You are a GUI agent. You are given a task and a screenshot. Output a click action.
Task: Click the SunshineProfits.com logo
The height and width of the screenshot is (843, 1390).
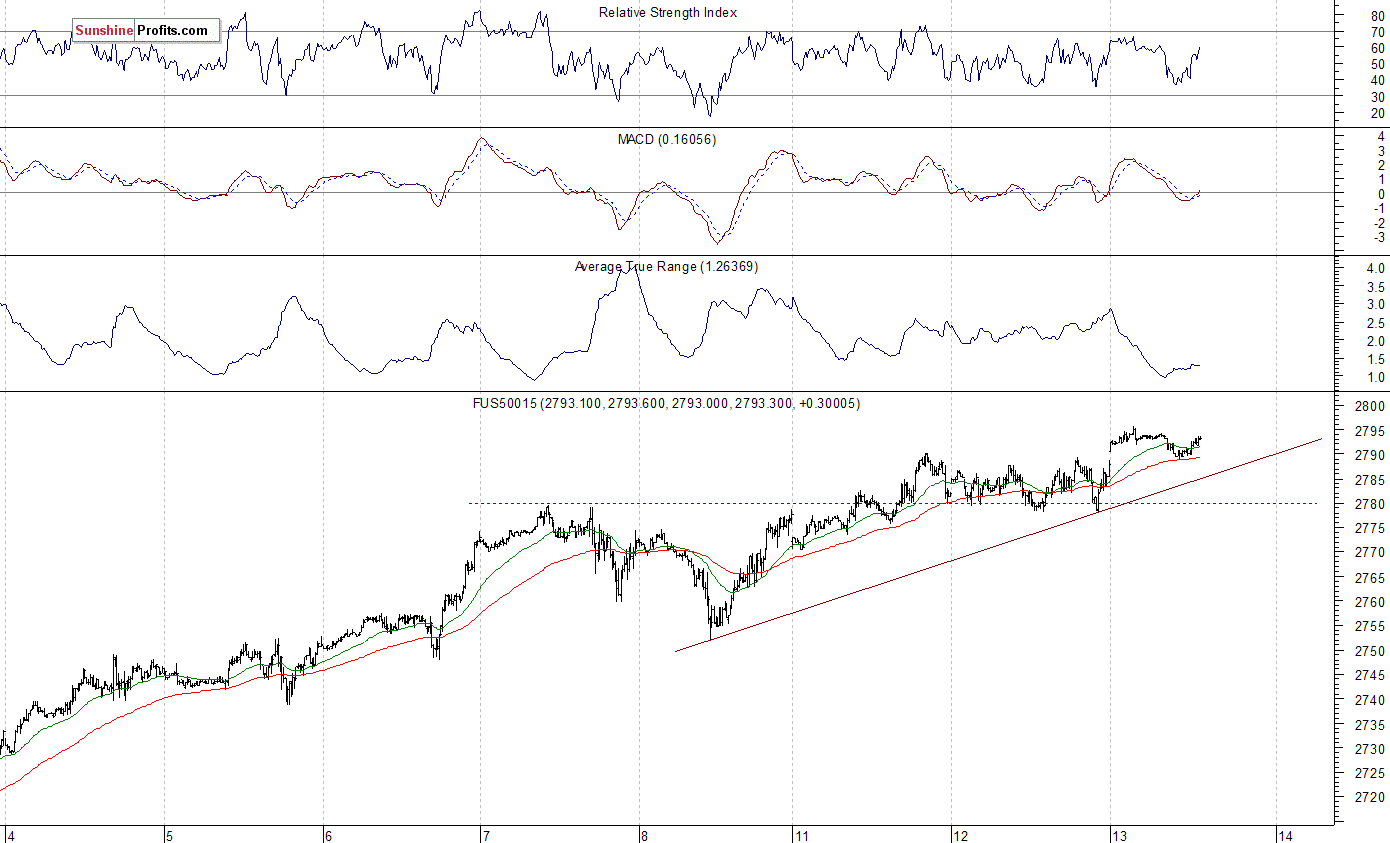(x=146, y=31)
